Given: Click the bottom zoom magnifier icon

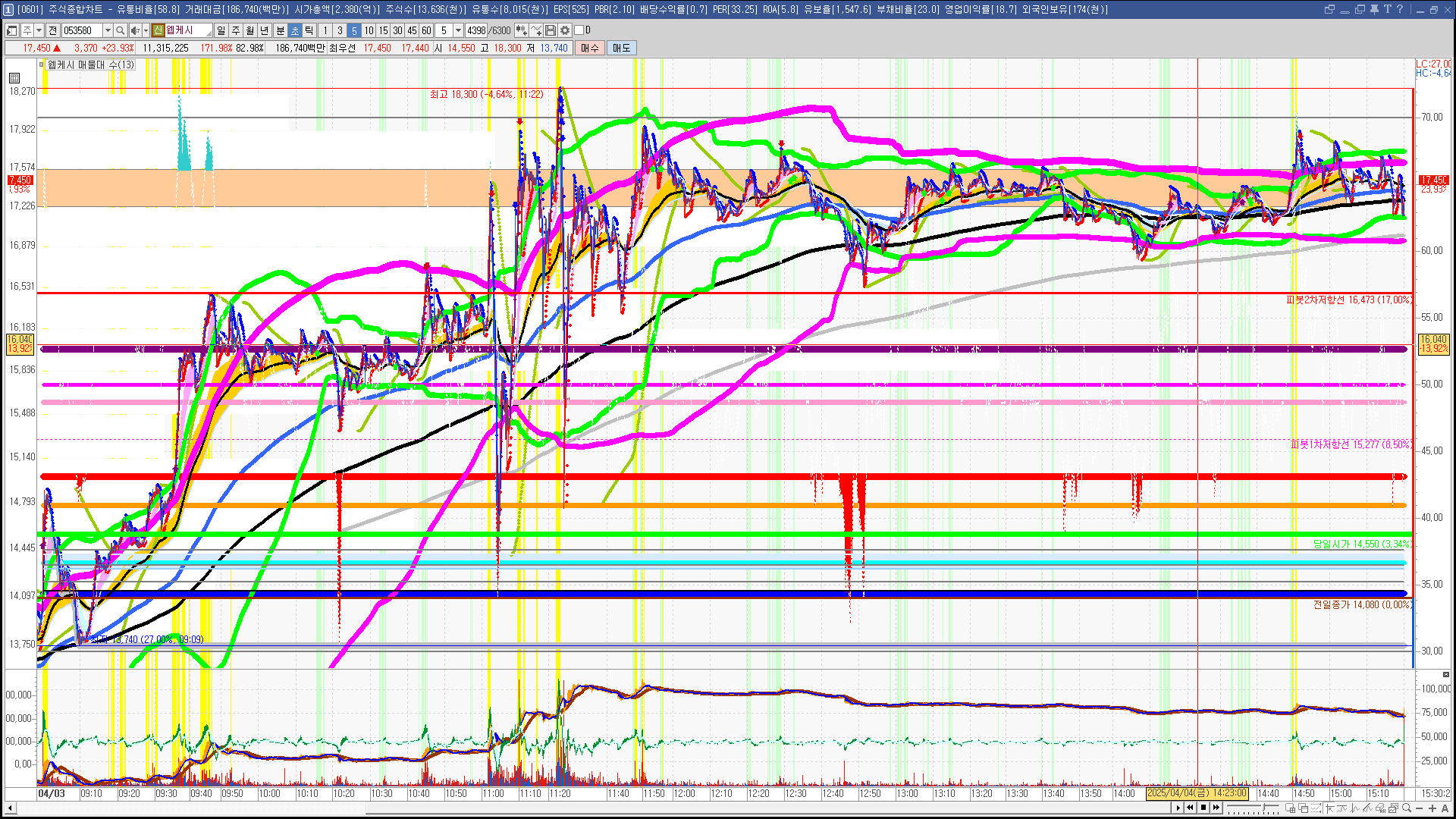Looking at the screenshot, I should pyautogui.click(x=1407, y=808).
